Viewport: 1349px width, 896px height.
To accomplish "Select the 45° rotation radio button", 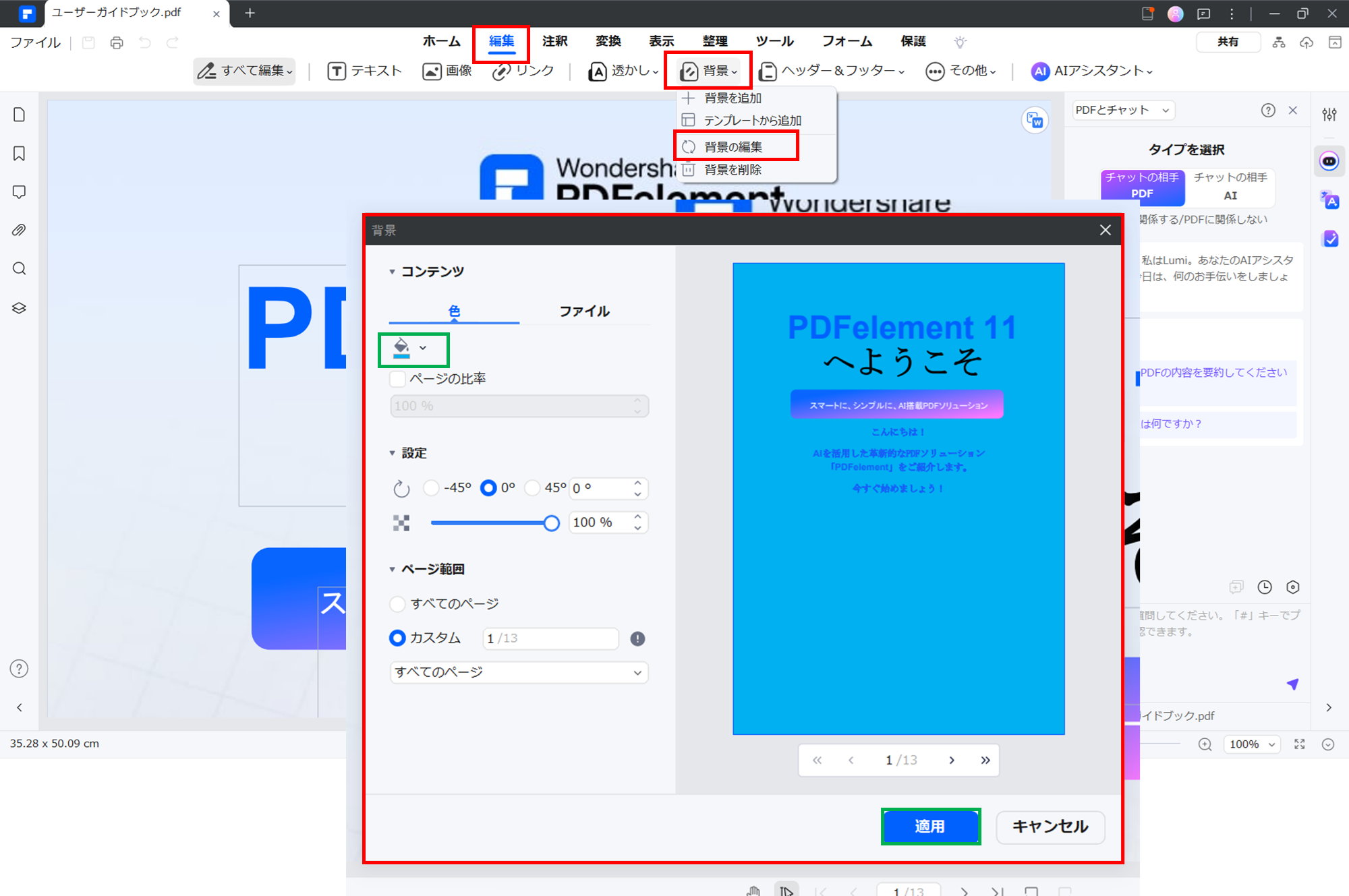I will pyautogui.click(x=533, y=487).
